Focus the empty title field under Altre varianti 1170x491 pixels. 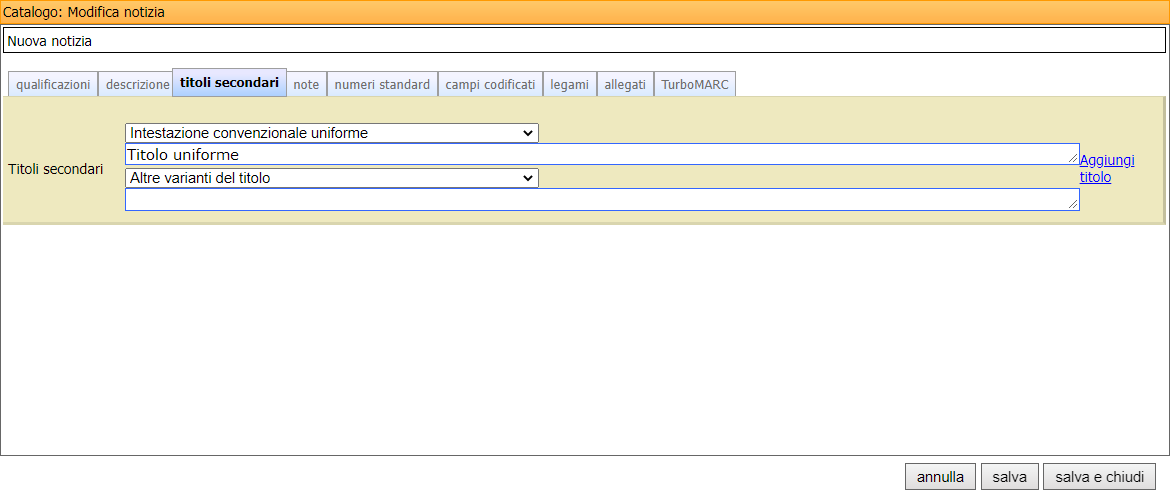click(x=600, y=200)
